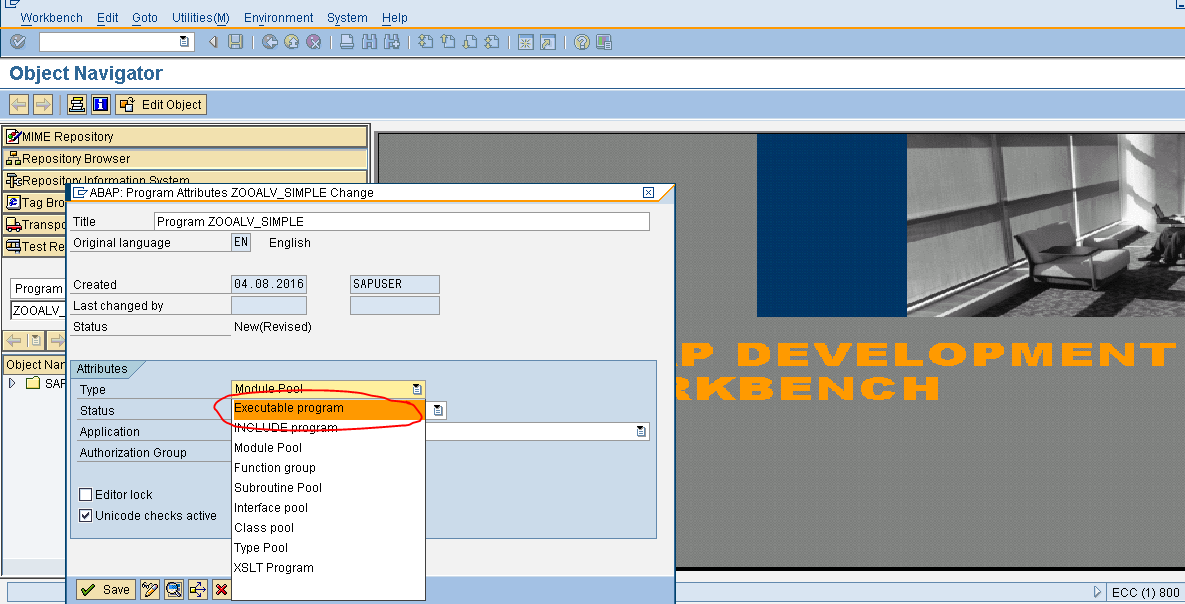The image size is (1185, 604).
Task: Click the pencil edit icon in the dialog footer
Action: (x=148, y=589)
